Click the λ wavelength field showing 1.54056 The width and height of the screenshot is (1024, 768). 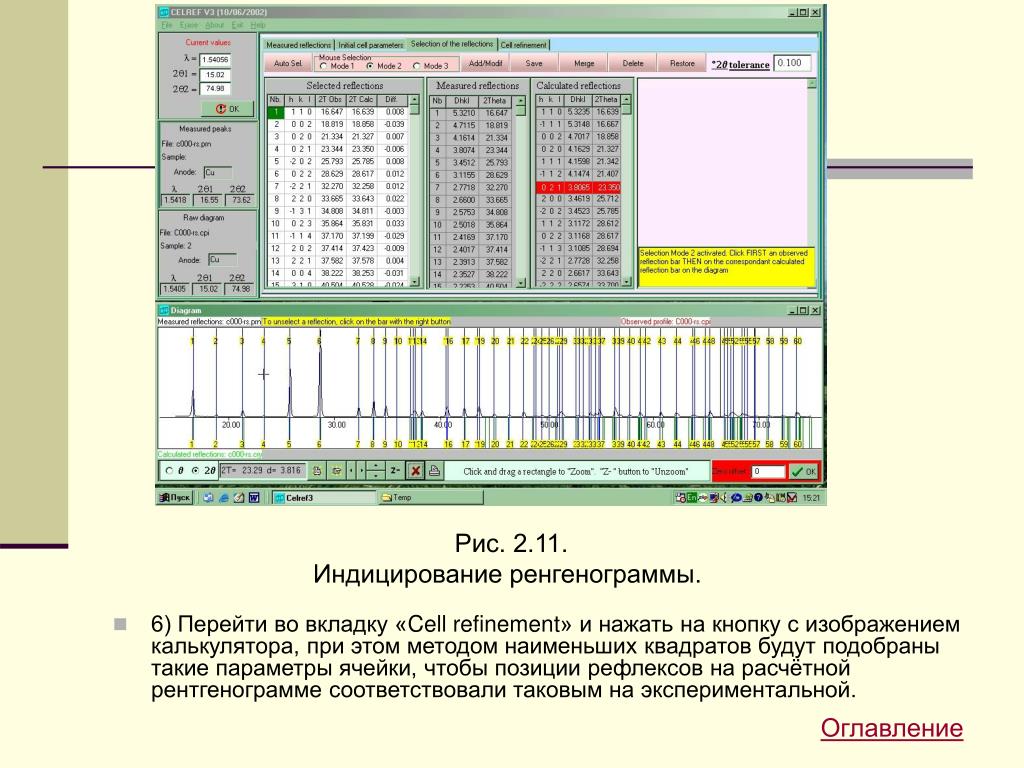coord(215,59)
